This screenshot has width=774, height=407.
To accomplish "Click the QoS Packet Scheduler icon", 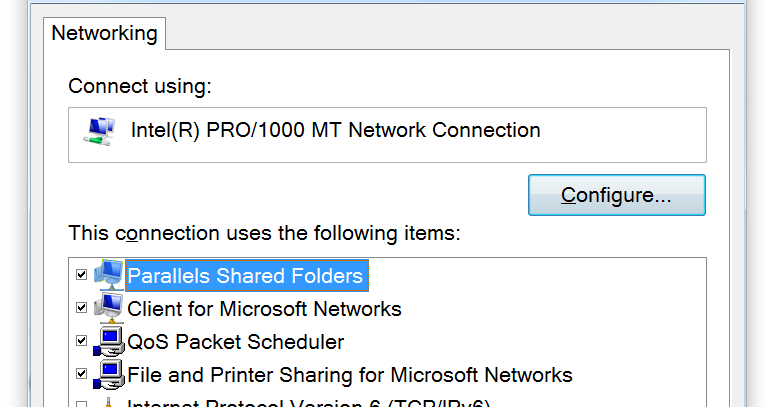I will coord(109,341).
